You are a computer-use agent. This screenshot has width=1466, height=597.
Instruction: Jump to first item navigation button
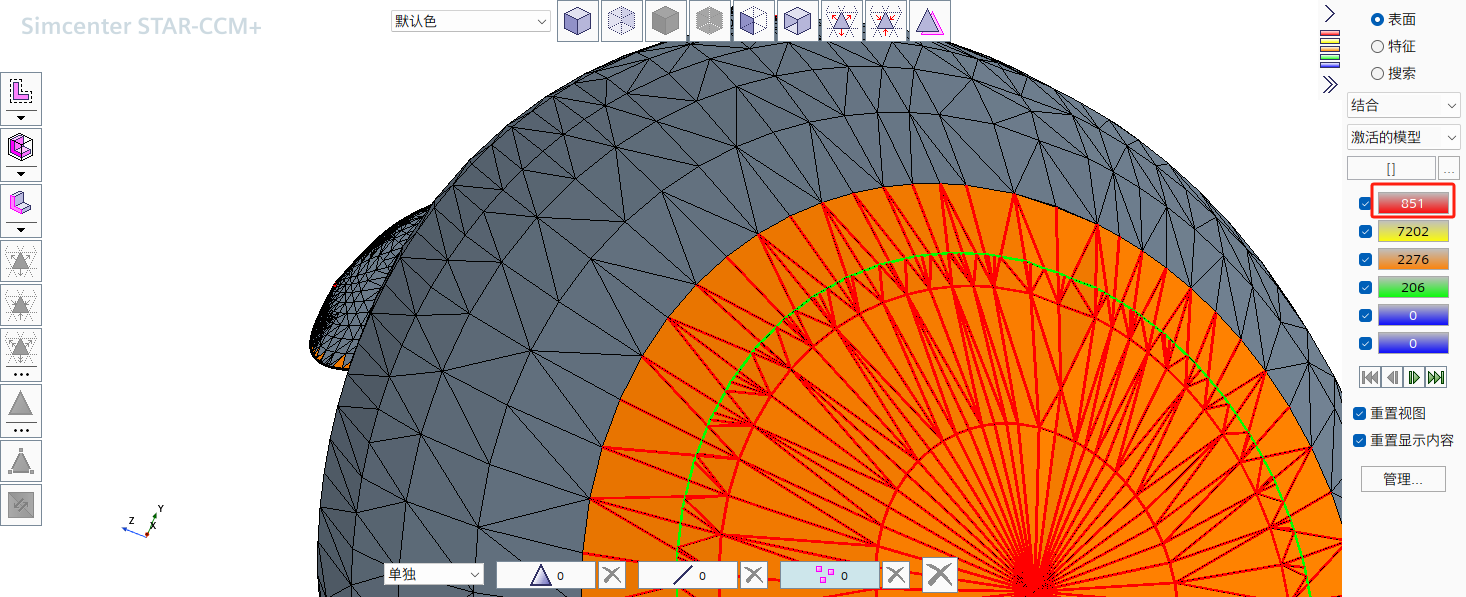coord(1369,378)
